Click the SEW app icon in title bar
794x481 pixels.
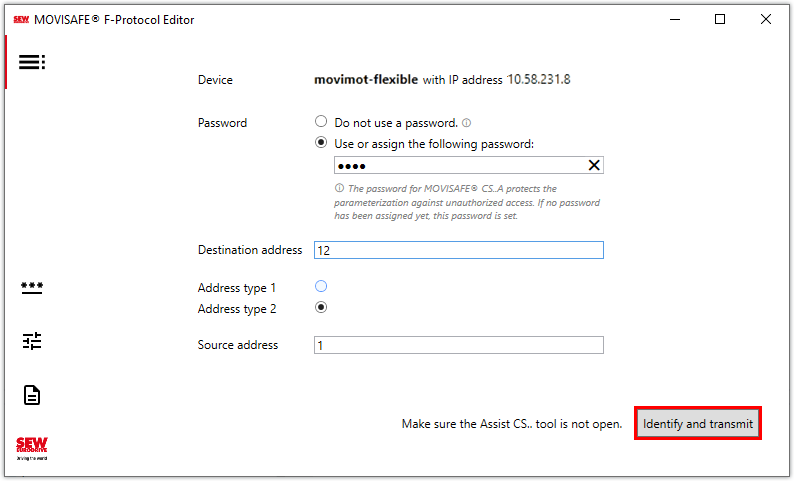[x=21, y=19]
